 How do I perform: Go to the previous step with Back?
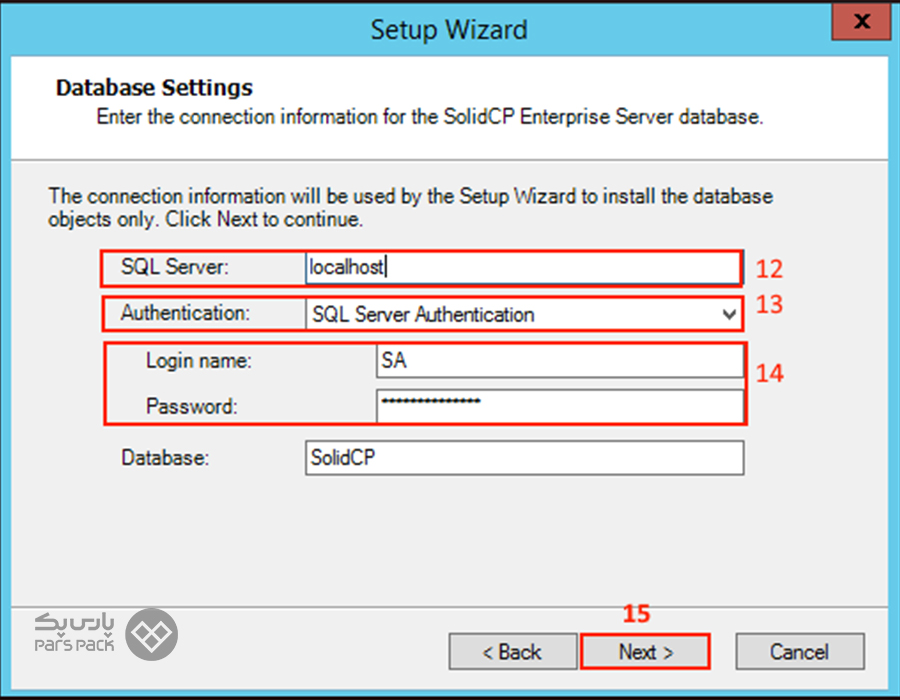[512, 652]
